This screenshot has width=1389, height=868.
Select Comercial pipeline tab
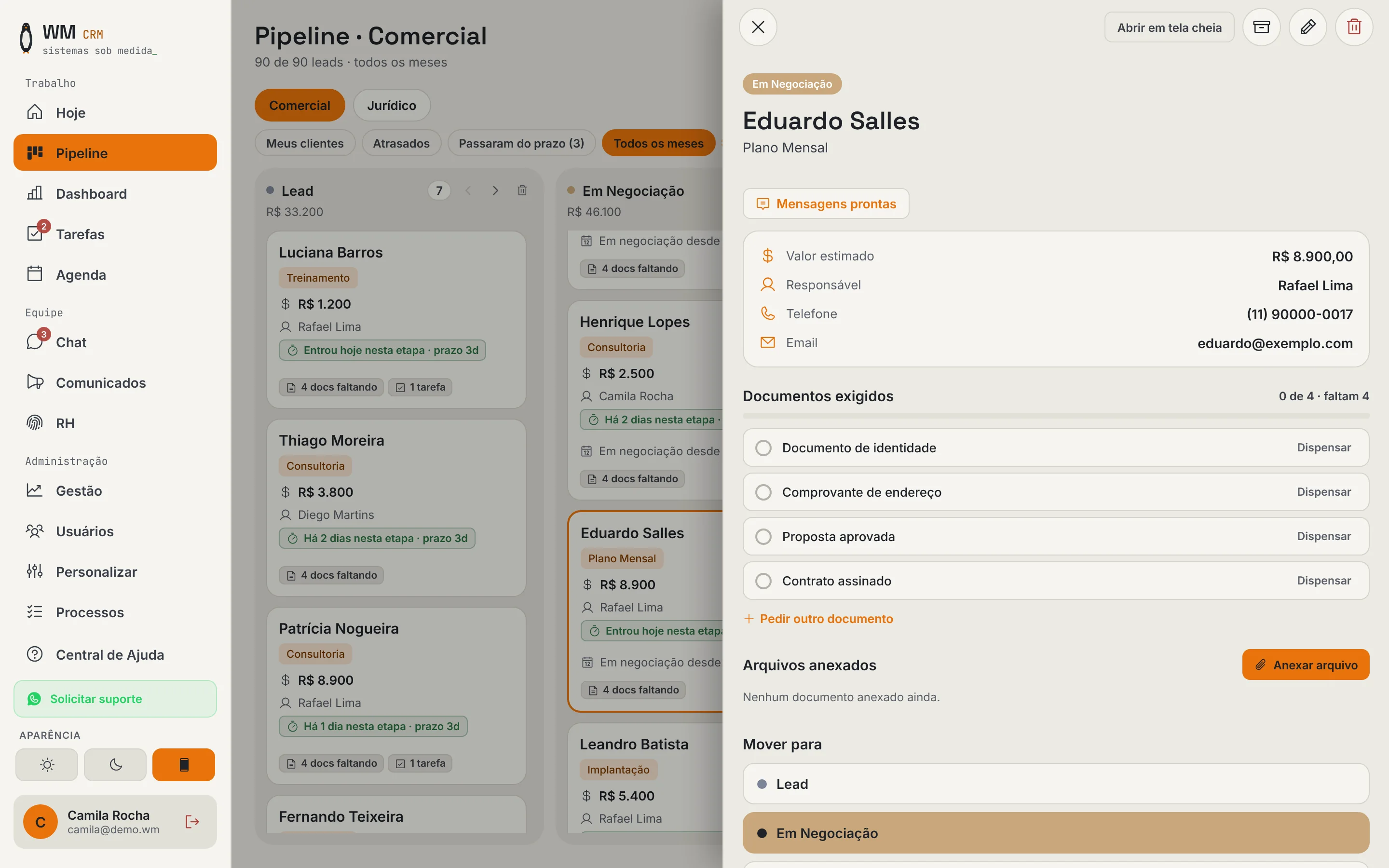[300, 105]
